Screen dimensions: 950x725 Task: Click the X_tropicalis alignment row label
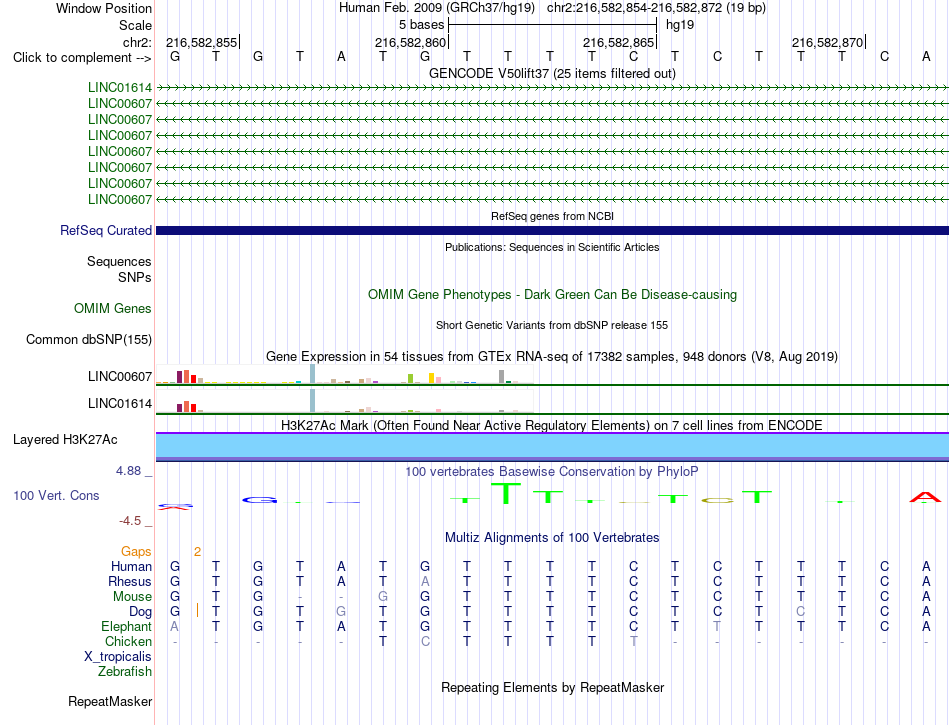click(x=118, y=657)
